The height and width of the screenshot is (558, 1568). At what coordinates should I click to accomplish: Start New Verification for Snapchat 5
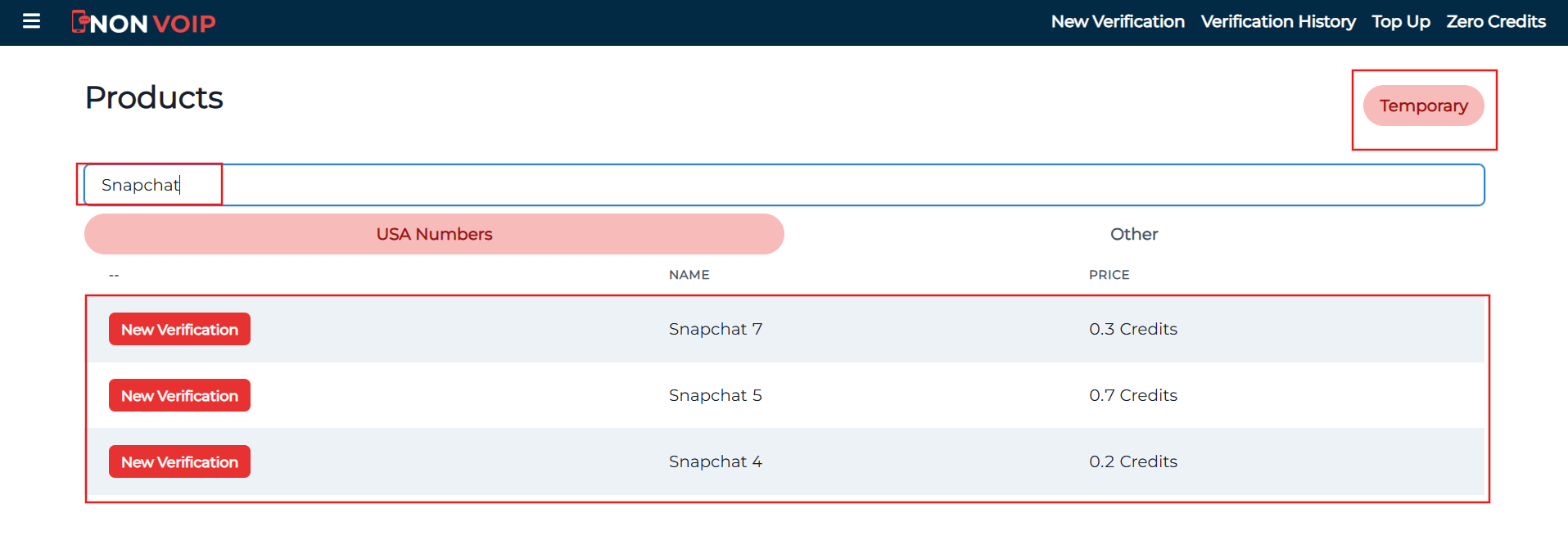pyautogui.click(x=179, y=395)
